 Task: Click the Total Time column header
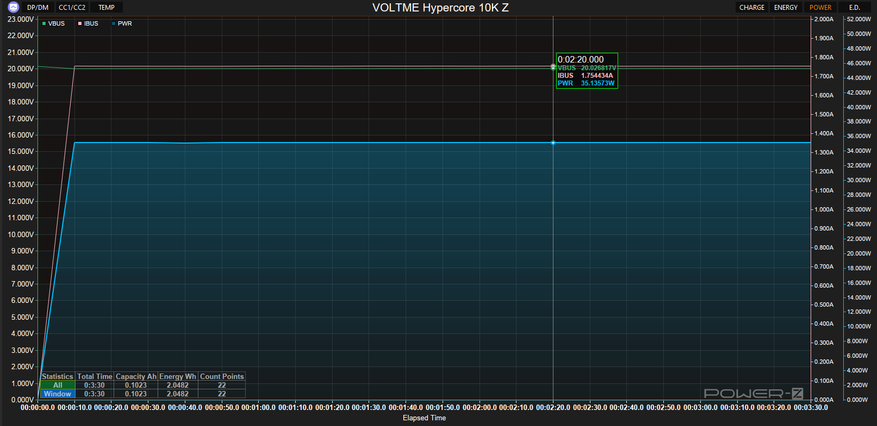pos(95,376)
